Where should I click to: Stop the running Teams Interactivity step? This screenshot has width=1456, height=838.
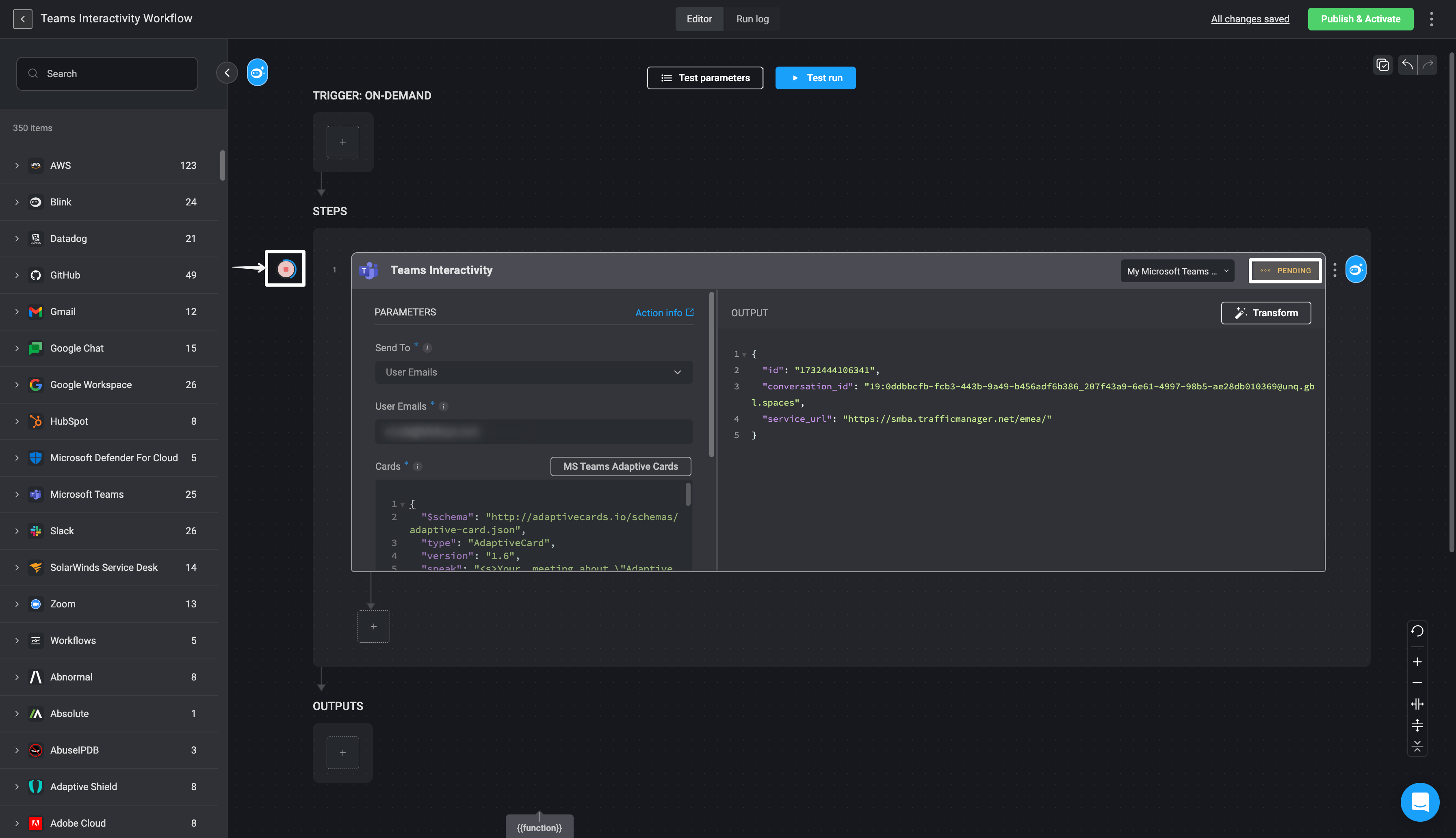click(x=286, y=269)
